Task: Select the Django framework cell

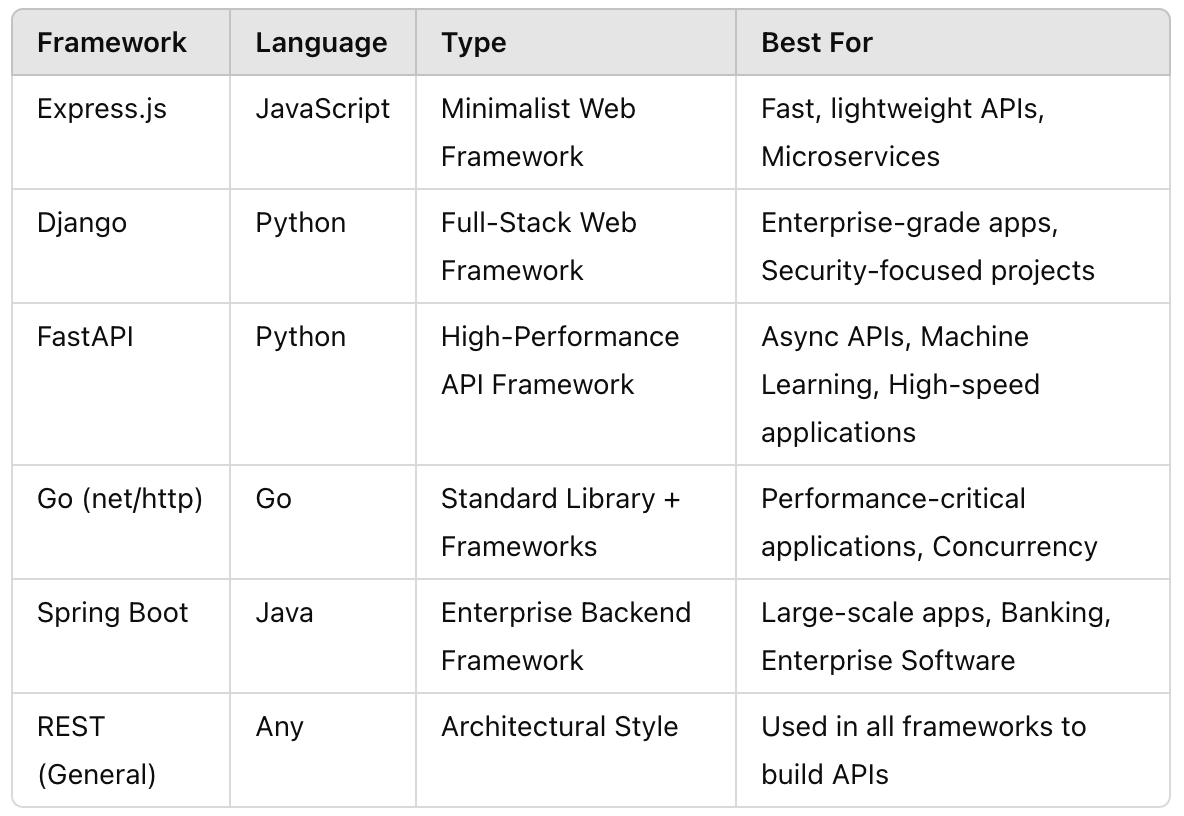Action: (x=82, y=223)
